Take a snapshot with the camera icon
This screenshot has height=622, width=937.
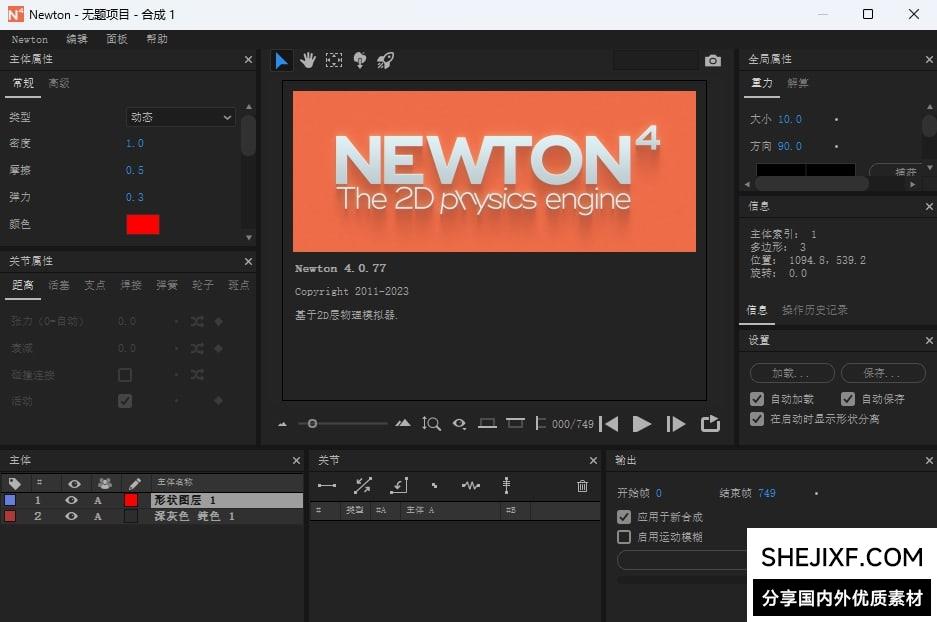click(712, 61)
